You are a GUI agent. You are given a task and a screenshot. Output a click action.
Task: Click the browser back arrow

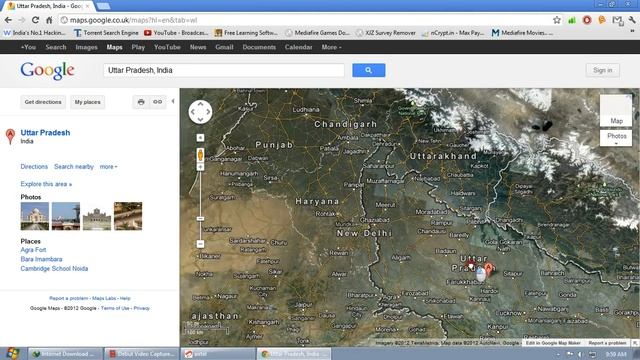8,20
